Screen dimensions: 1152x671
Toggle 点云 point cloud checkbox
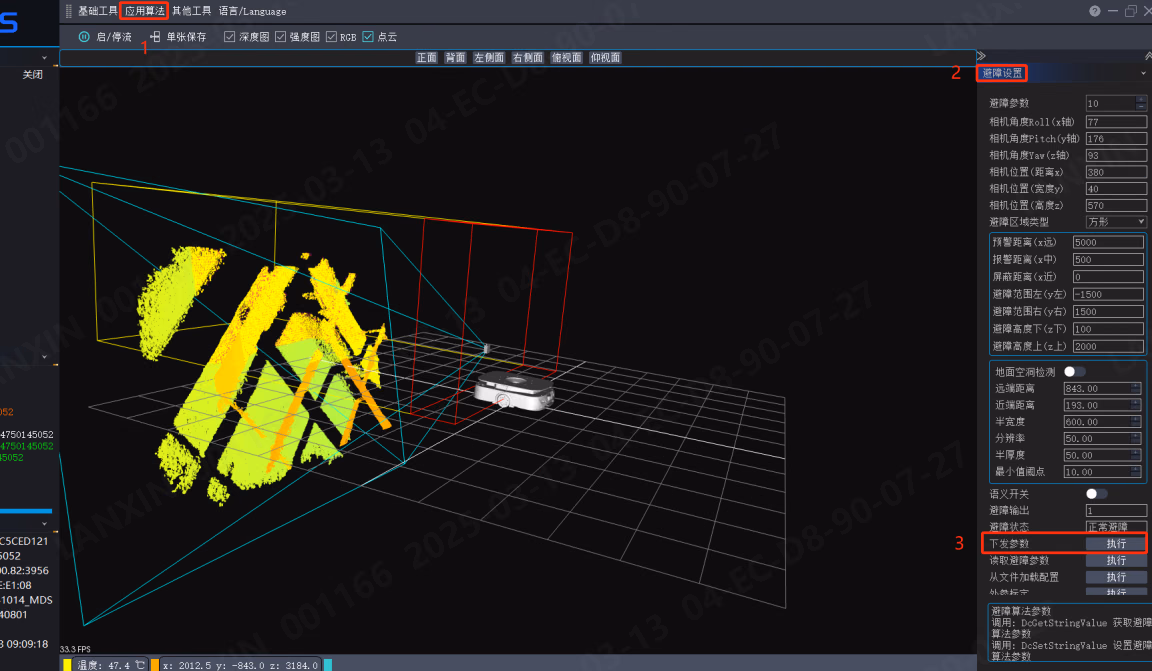[x=368, y=37]
